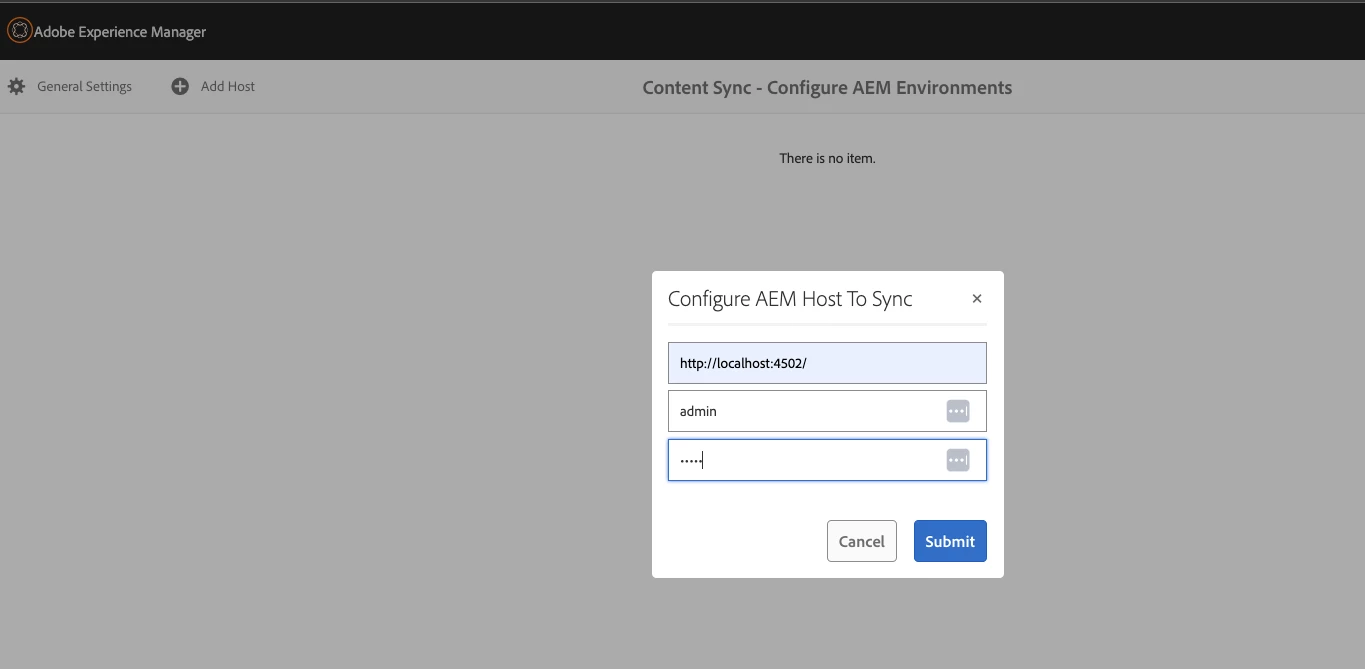The height and width of the screenshot is (669, 1365).
Task: Click the host URL field with localhost:4502
Action: (827, 363)
